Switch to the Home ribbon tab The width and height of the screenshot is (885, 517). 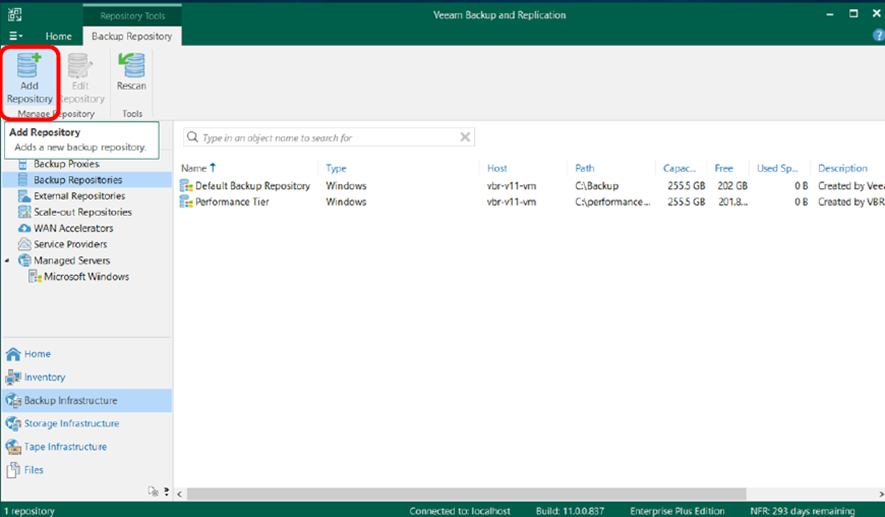59,36
